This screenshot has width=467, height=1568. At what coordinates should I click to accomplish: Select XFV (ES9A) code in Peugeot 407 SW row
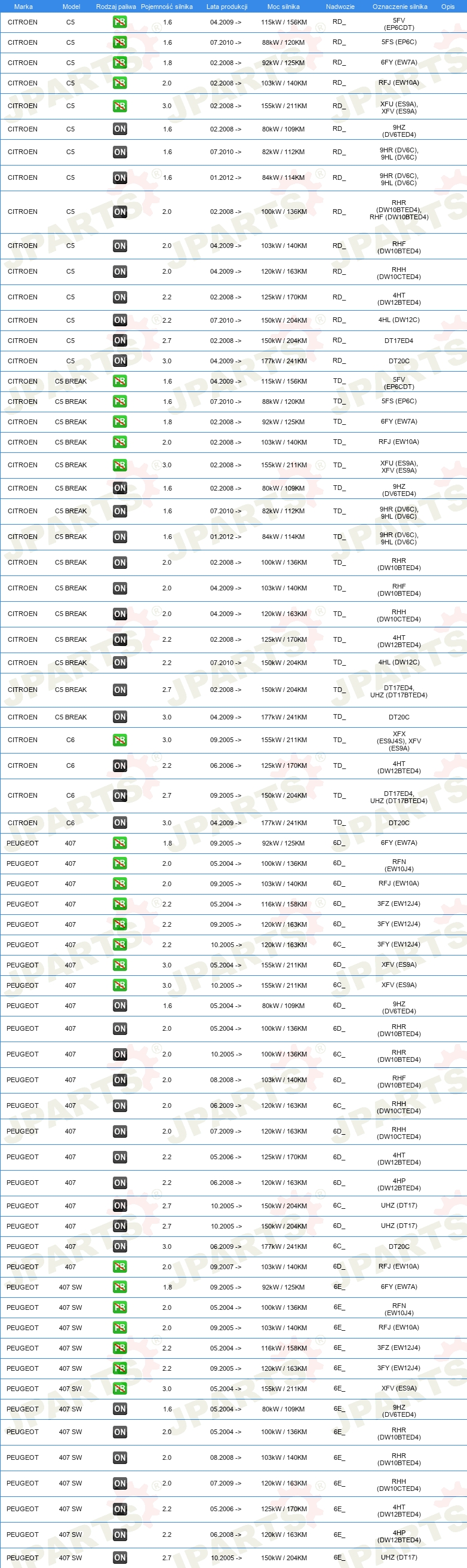tap(399, 1389)
